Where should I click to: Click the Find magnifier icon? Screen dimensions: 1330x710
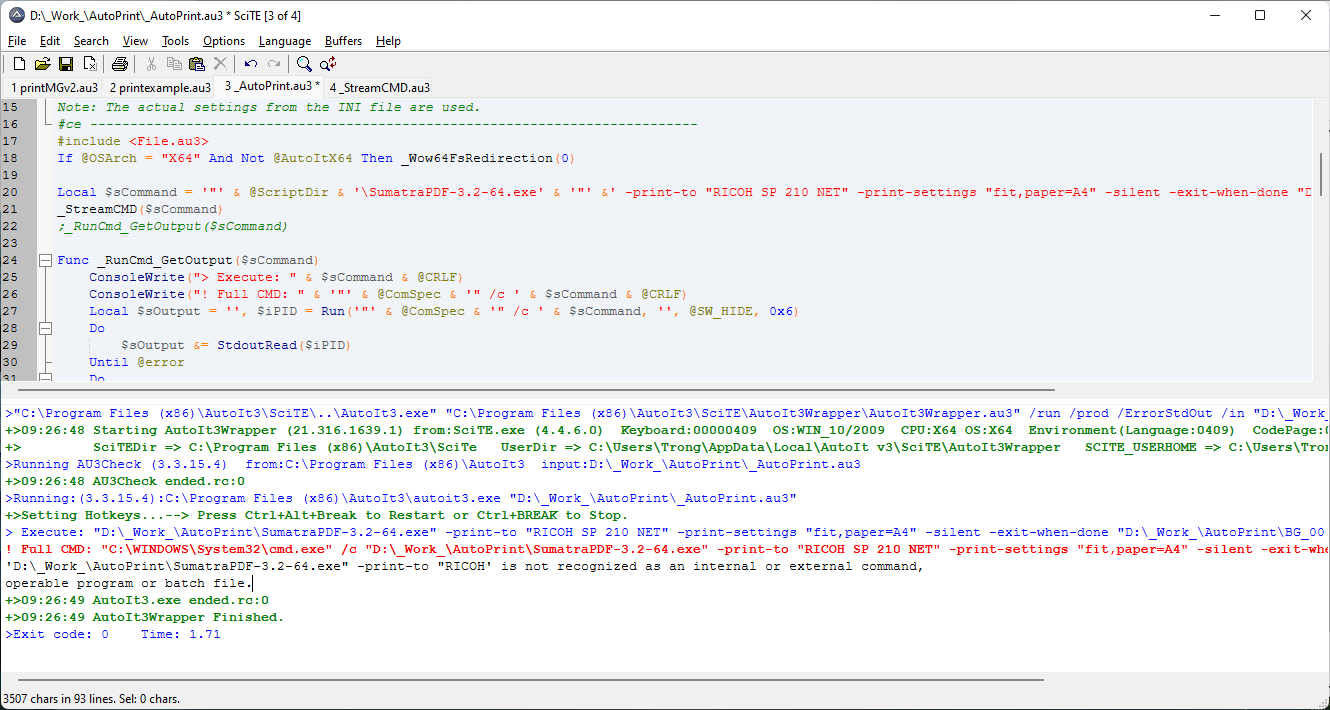pyautogui.click(x=304, y=64)
